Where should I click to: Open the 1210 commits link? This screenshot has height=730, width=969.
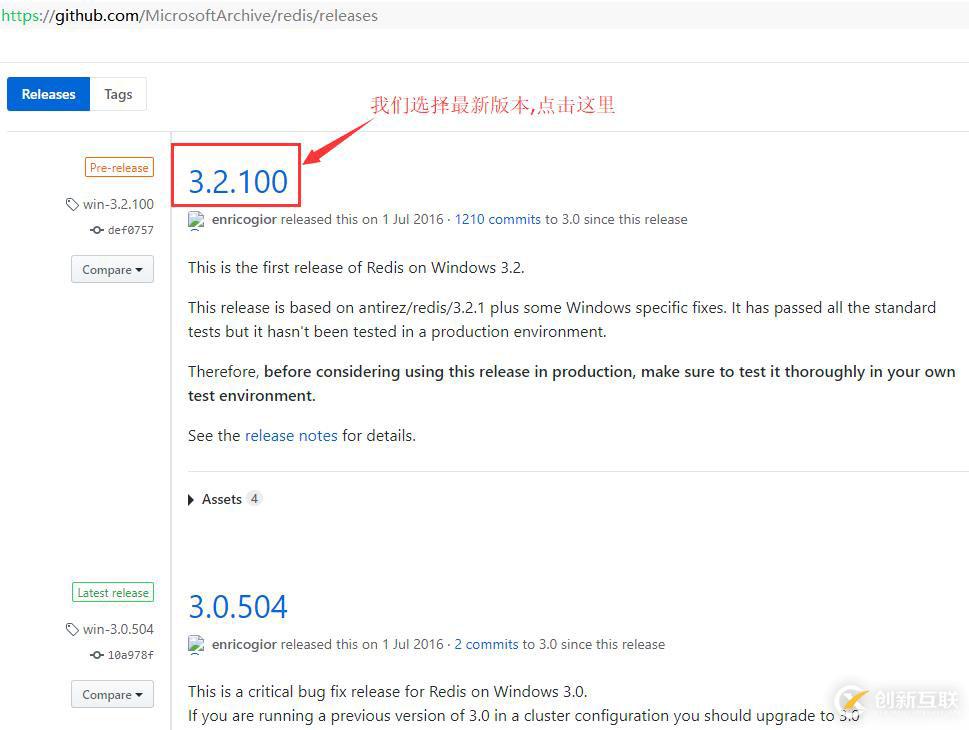(x=497, y=219)
